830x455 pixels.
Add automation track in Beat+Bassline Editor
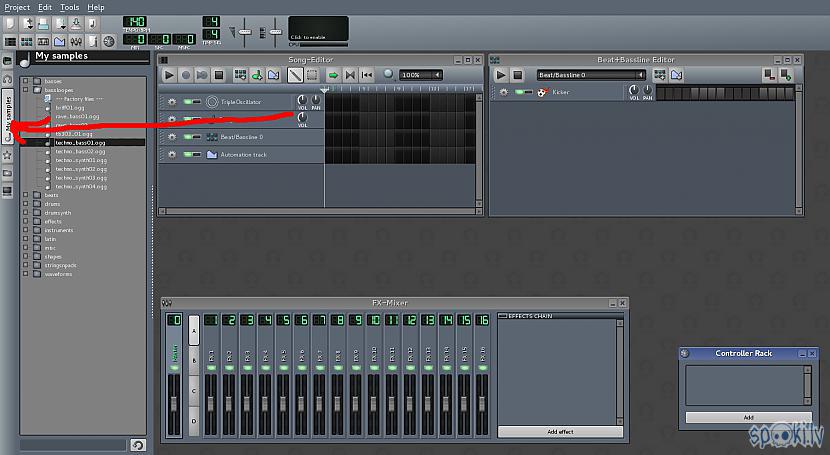point(676,75)
